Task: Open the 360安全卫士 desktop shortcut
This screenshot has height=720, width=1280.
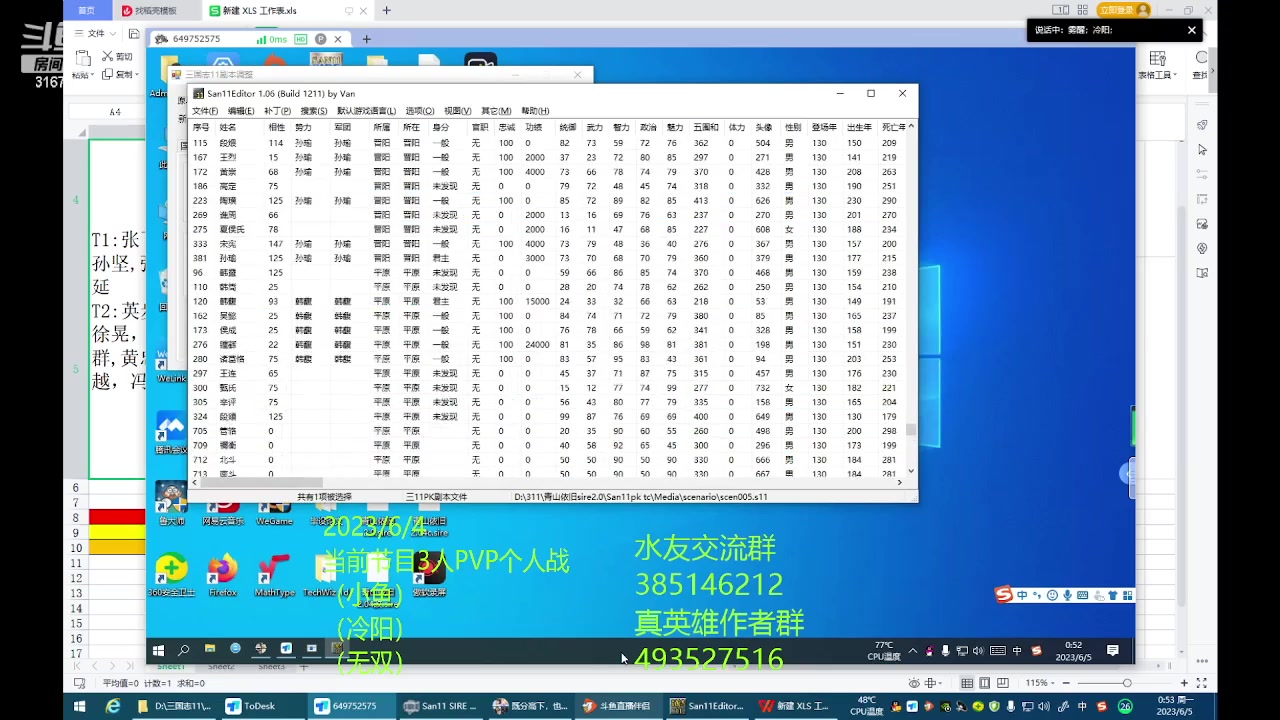Action: coord(171,575)
